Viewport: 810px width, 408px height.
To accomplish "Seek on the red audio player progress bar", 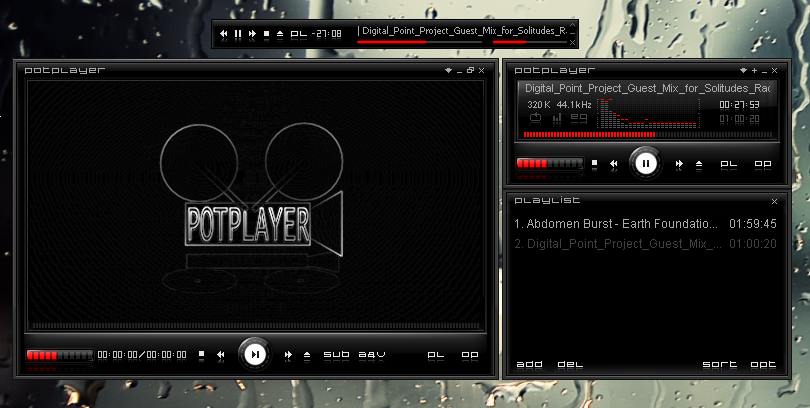I will pyautogui.click(x=648, y=135).
